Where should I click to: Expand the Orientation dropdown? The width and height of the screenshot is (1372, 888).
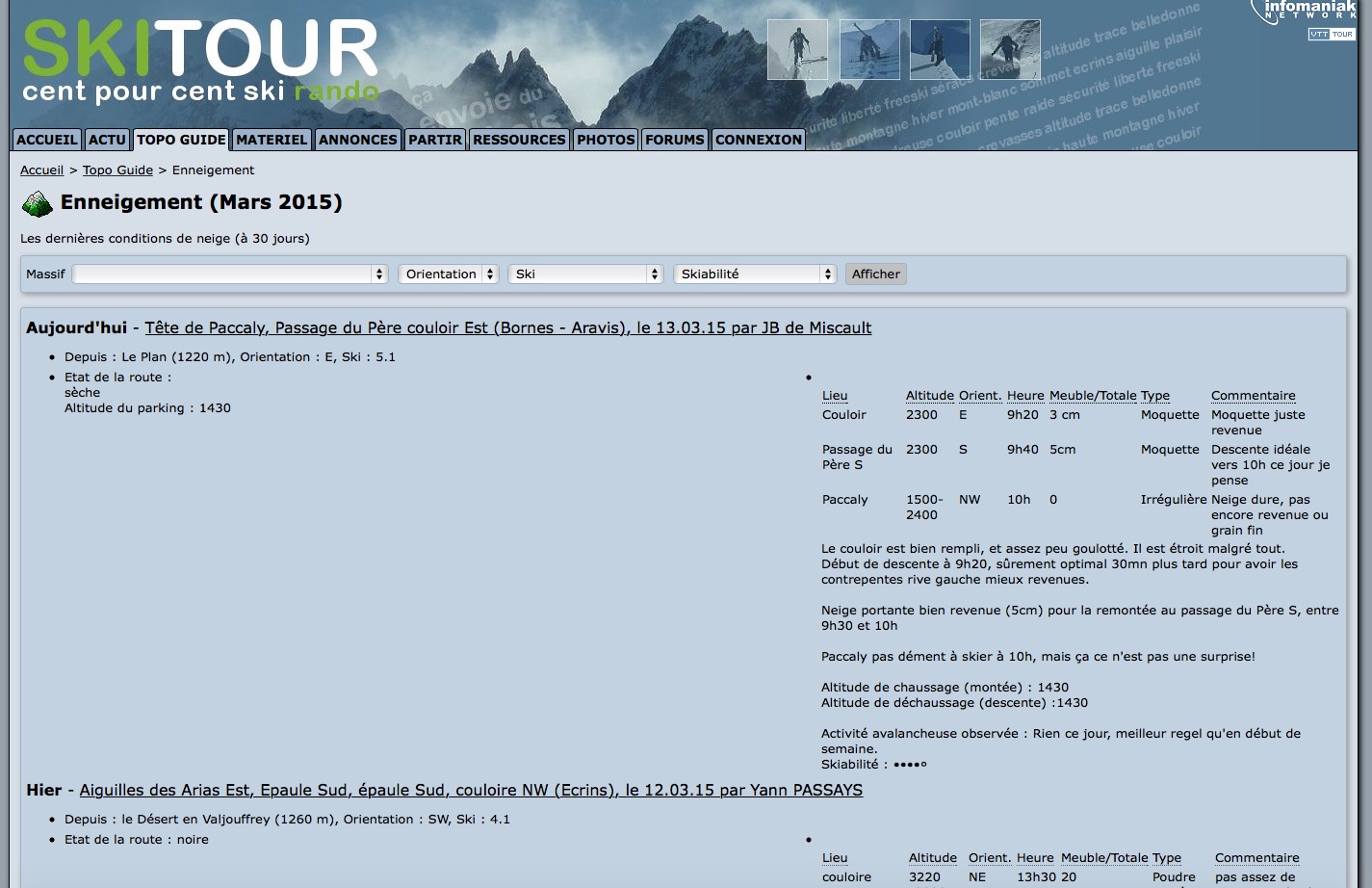pyautogui.click(x=449, y=274)
